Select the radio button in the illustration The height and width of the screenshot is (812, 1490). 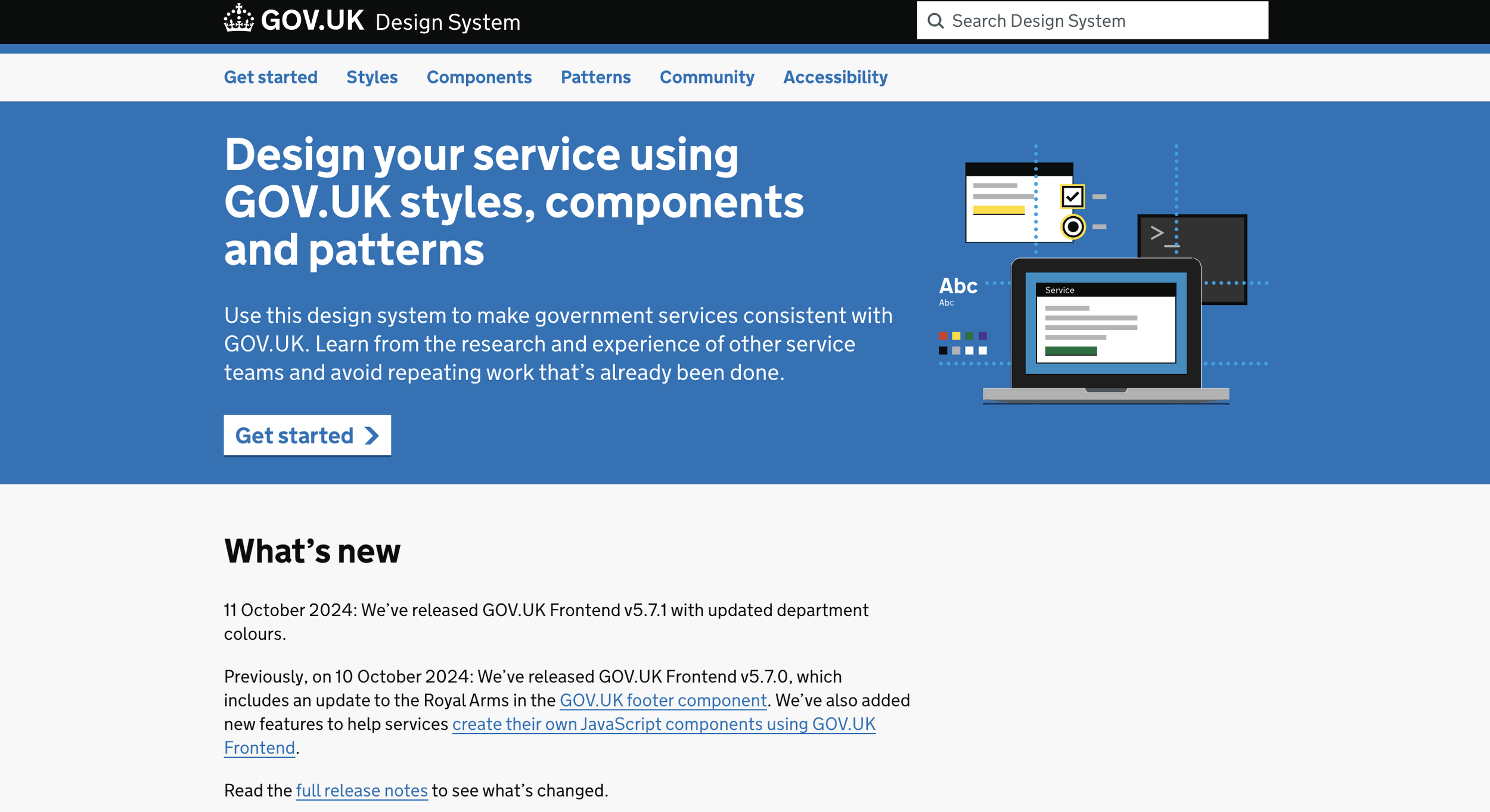1073,227
